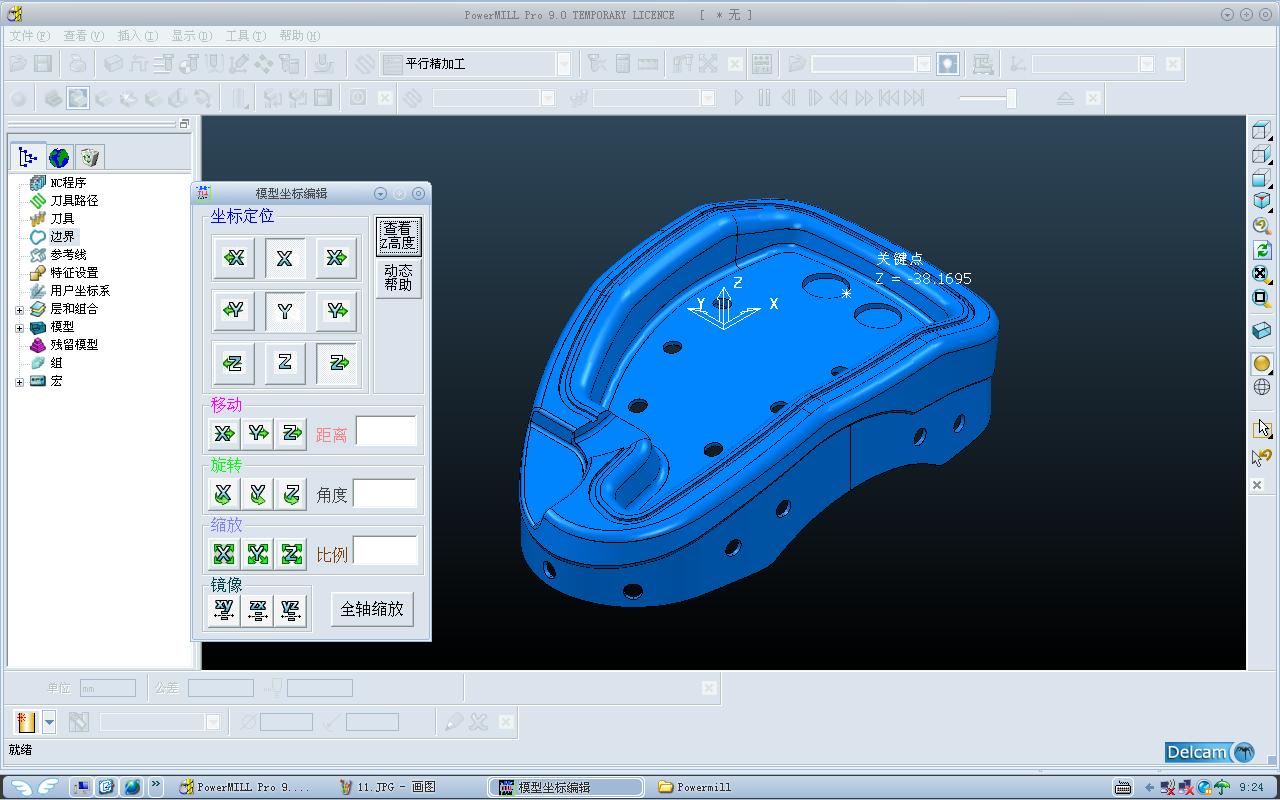
Task: Click the 距离 distance input field
Action: [x=386, y=431]
